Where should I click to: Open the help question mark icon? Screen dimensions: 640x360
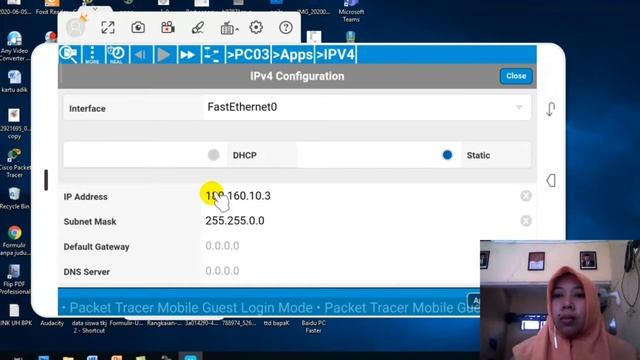click(286, 28)
